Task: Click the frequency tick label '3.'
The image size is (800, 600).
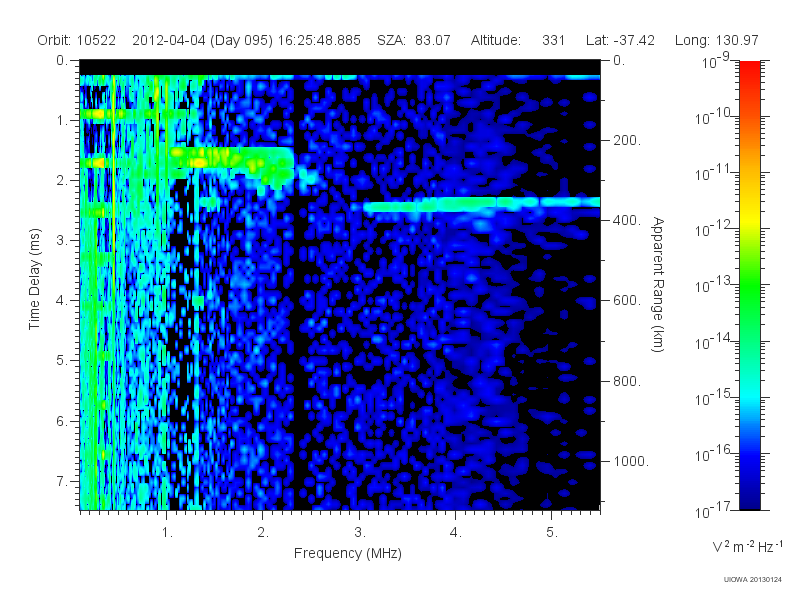Action: pyautogui.click(x=360, y=533)
